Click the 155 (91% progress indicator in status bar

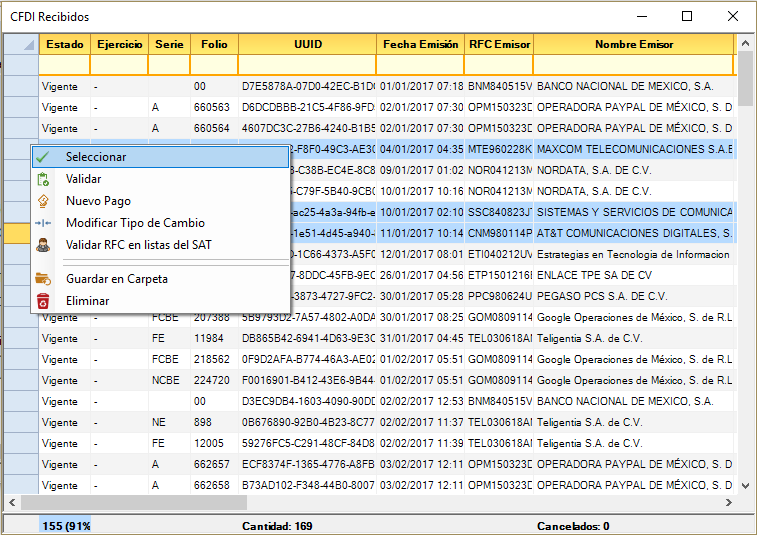[65, 526]
